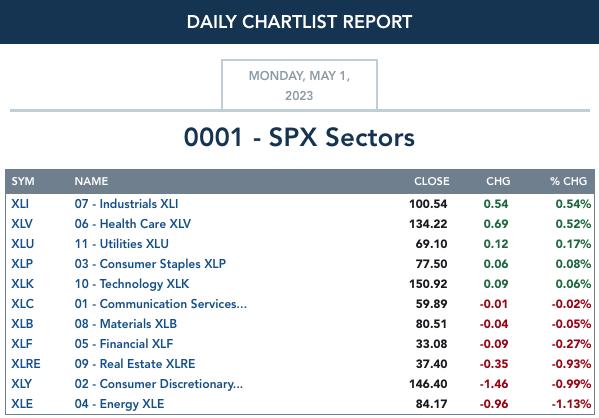Select the XLY symbol link

tap(22, 384)
